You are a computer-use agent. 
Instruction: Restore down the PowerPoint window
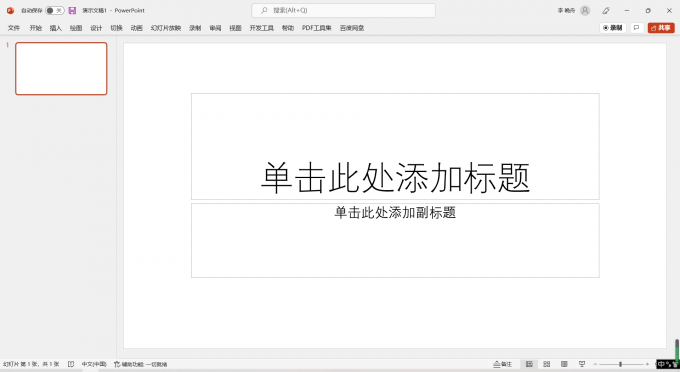click(x=648, y=10)
